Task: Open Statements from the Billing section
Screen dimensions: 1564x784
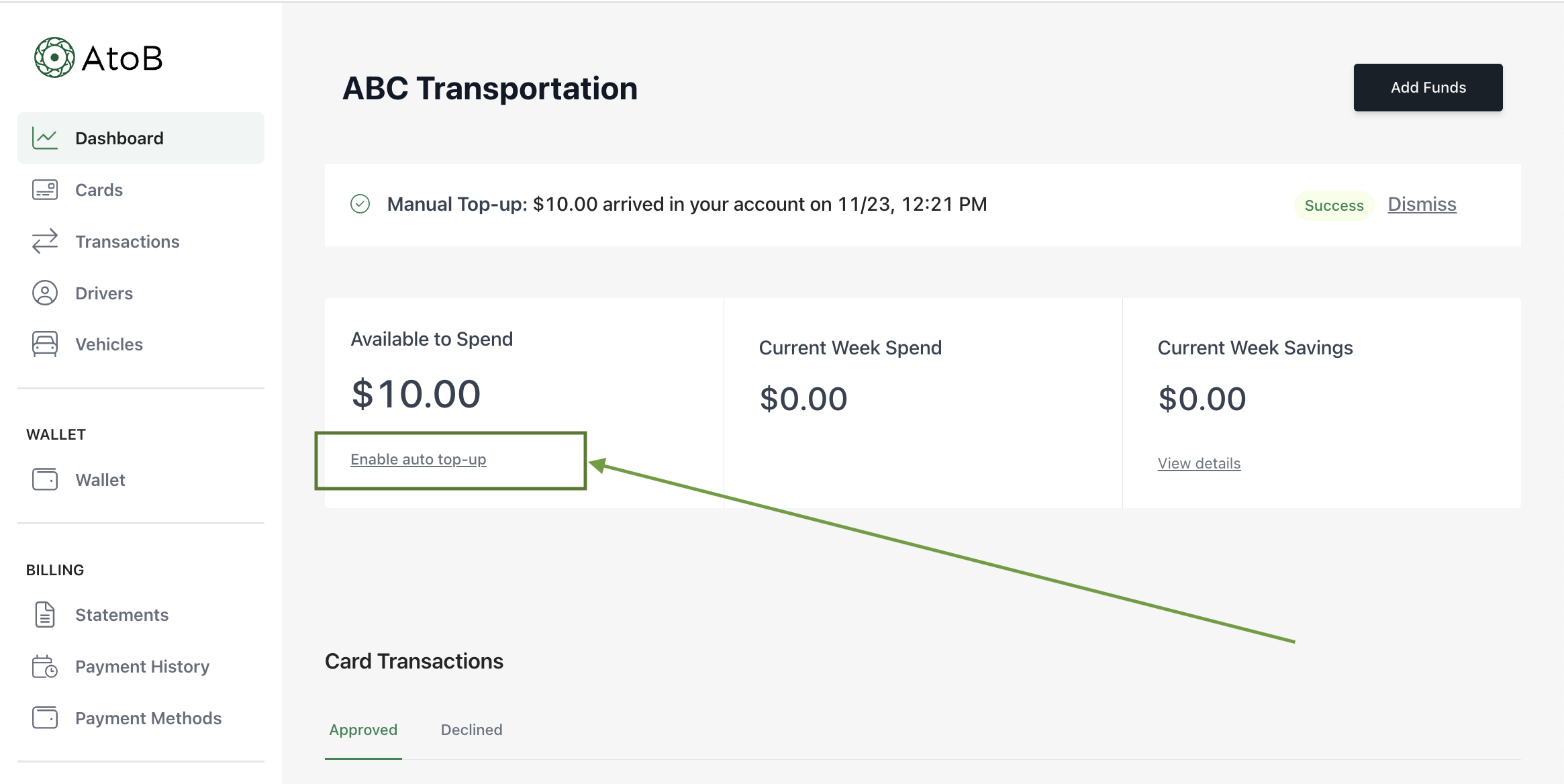Action: pyautogui.click(x=121, y=614)
